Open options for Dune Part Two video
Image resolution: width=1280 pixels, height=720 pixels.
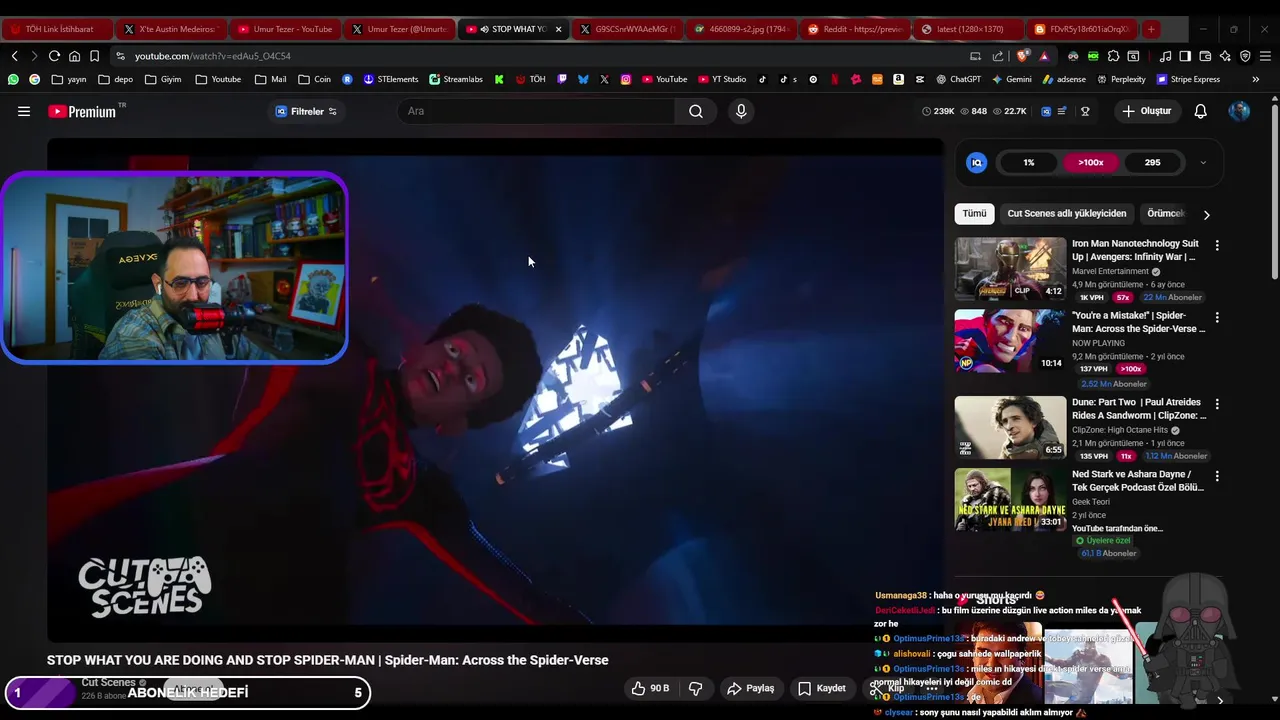click(x=1217, y=404)
